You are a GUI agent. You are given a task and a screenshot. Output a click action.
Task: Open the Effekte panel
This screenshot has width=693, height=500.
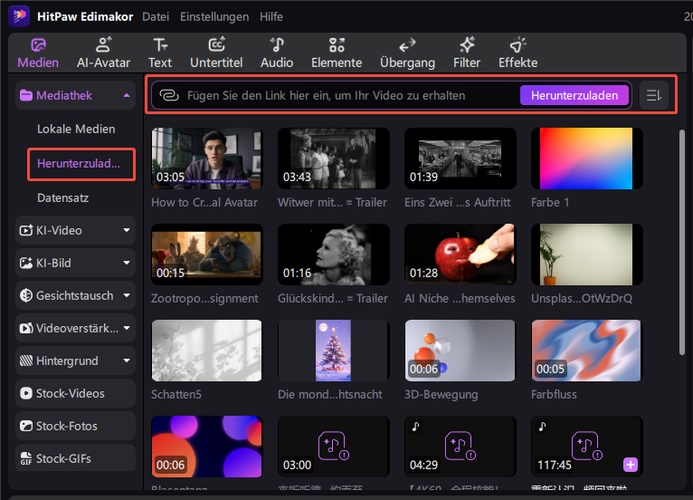[x=518, y=52]
